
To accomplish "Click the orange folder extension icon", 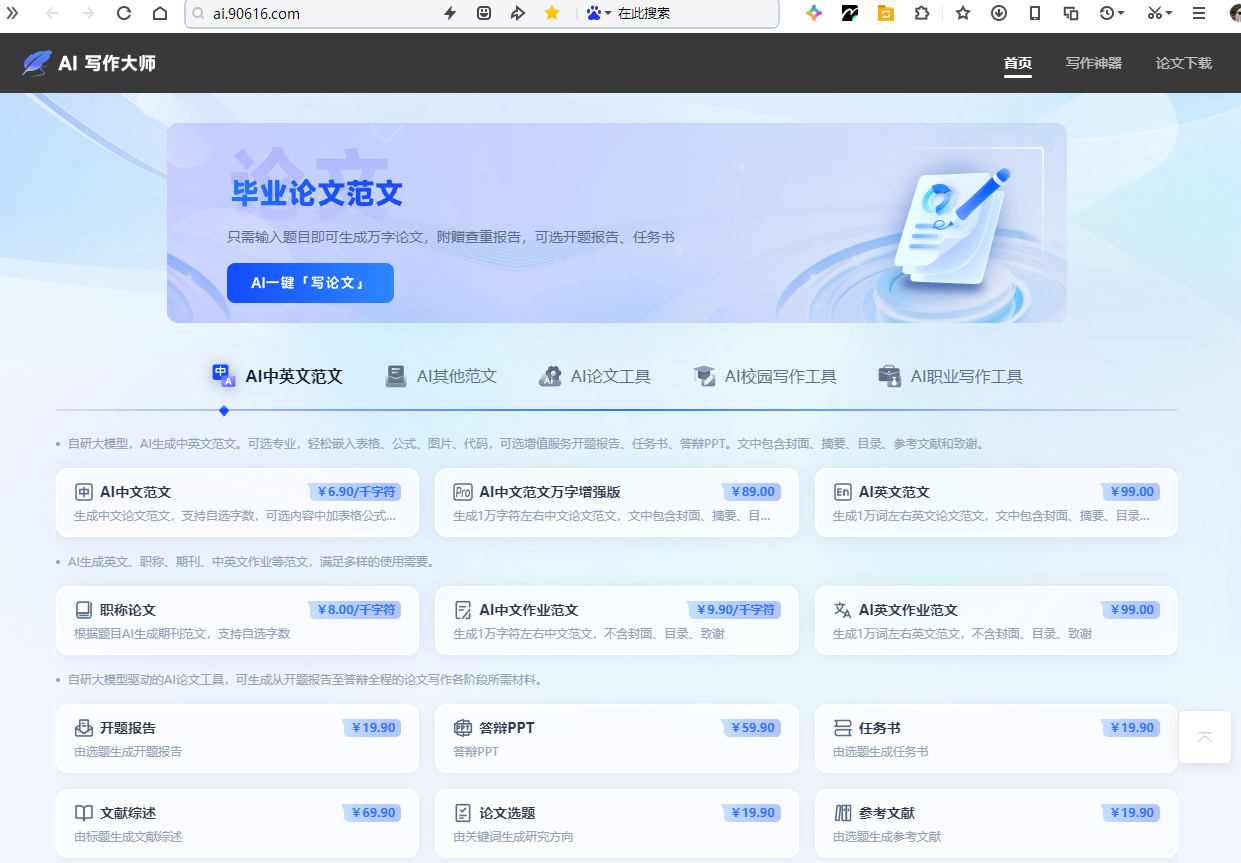I will (886, 13).
